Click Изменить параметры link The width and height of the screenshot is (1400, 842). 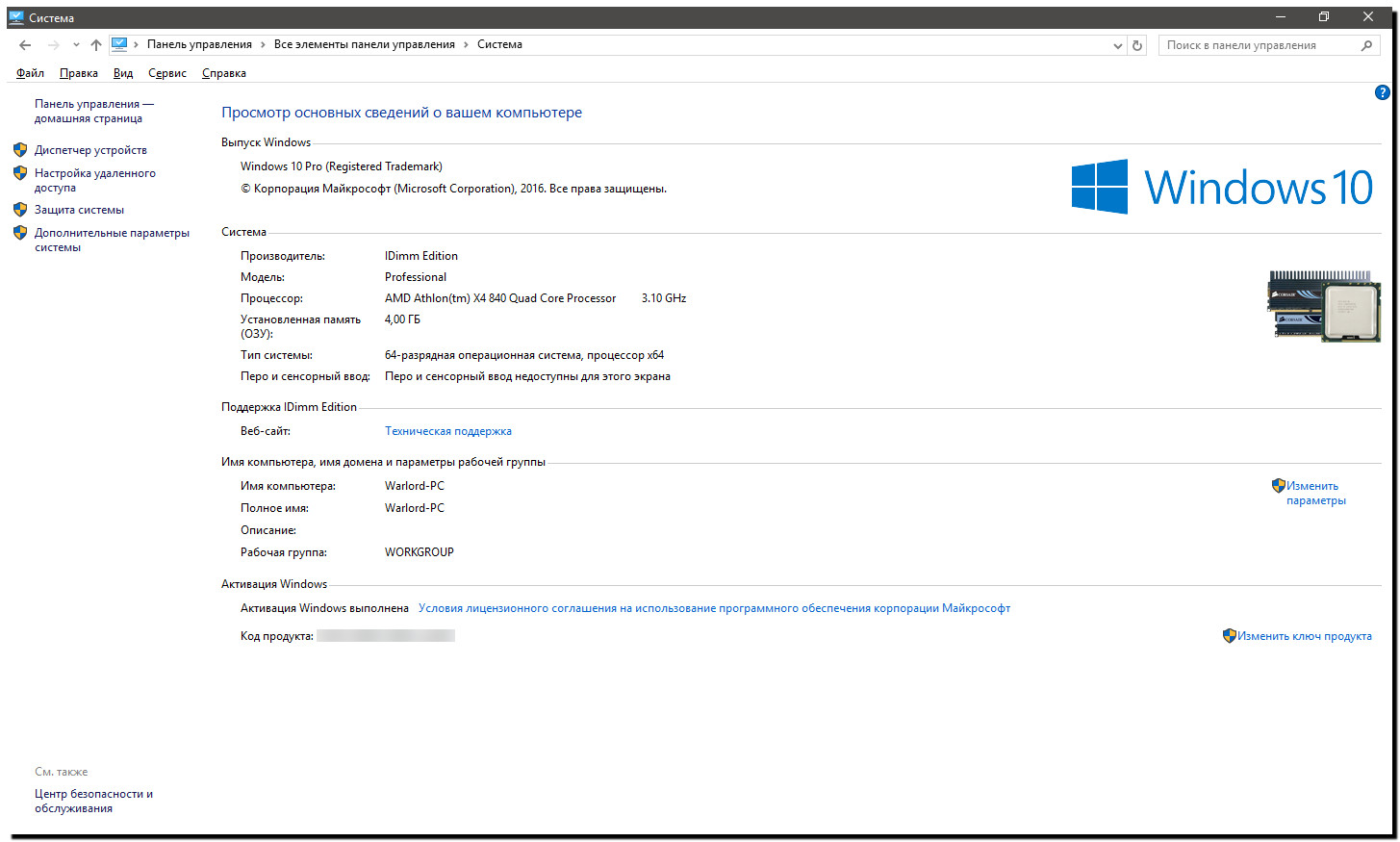point(1316,493)
